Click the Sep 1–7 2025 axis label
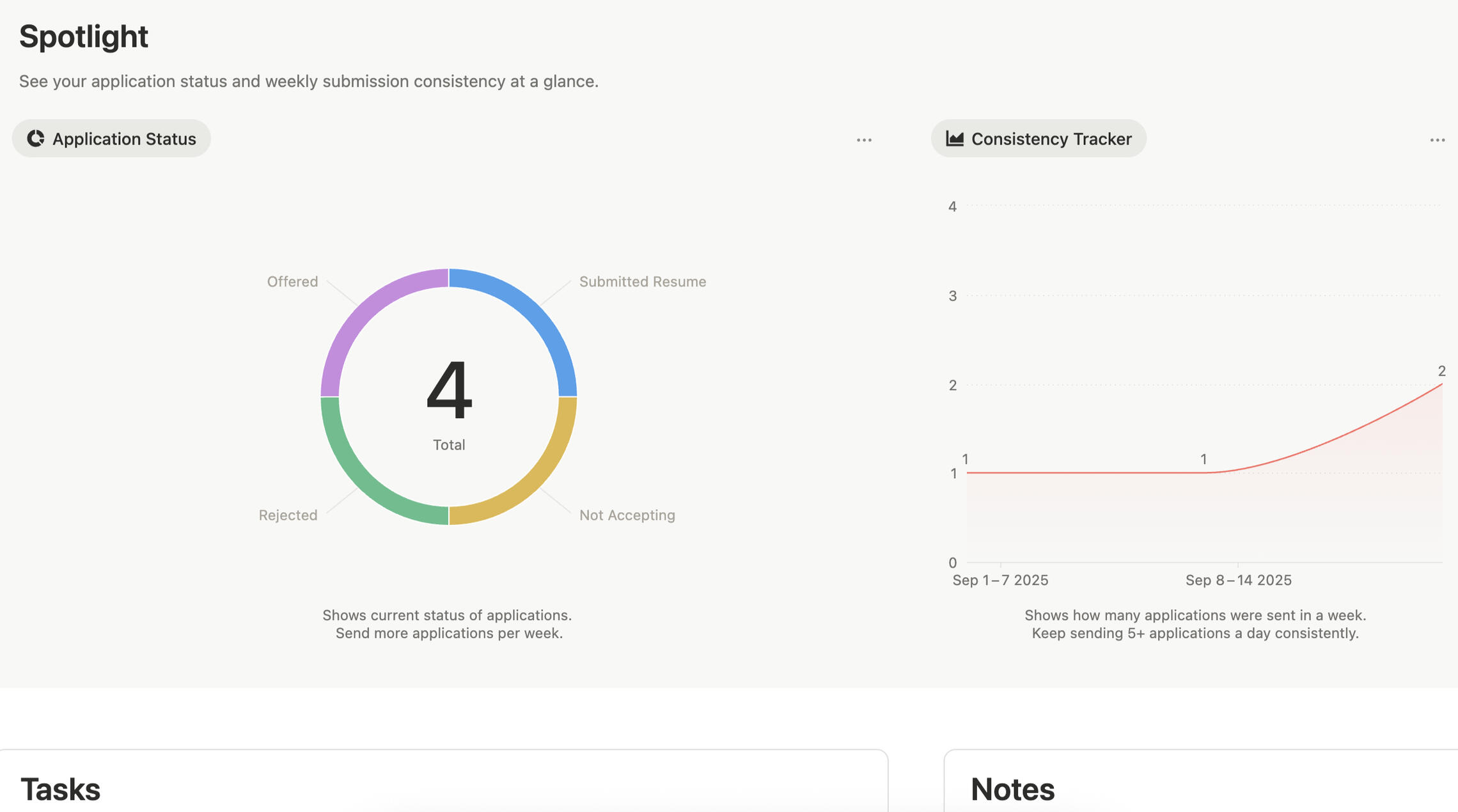 pyautogui.click(x=1000, y=581)
